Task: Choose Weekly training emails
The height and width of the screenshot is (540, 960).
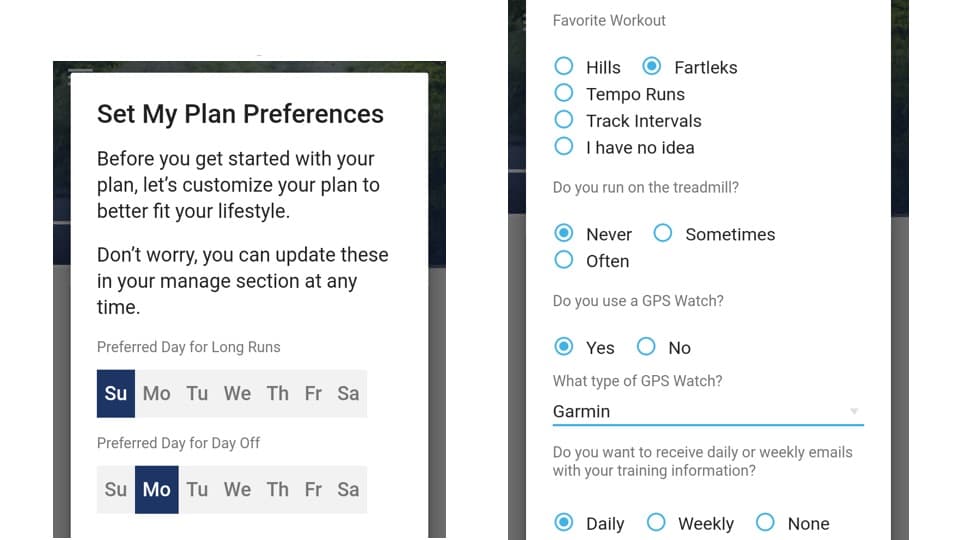Action: pyautogui.click(x=656, y=522)
